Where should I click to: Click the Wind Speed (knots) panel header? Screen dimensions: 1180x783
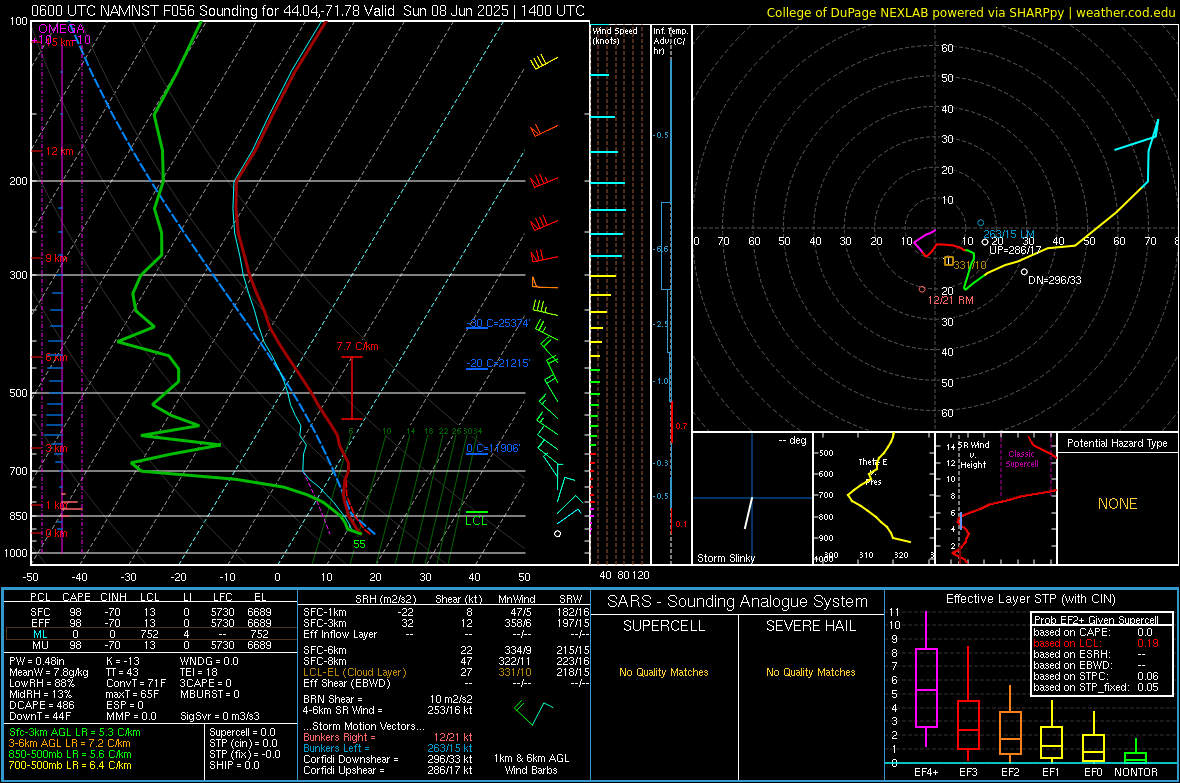click(615, 35)
